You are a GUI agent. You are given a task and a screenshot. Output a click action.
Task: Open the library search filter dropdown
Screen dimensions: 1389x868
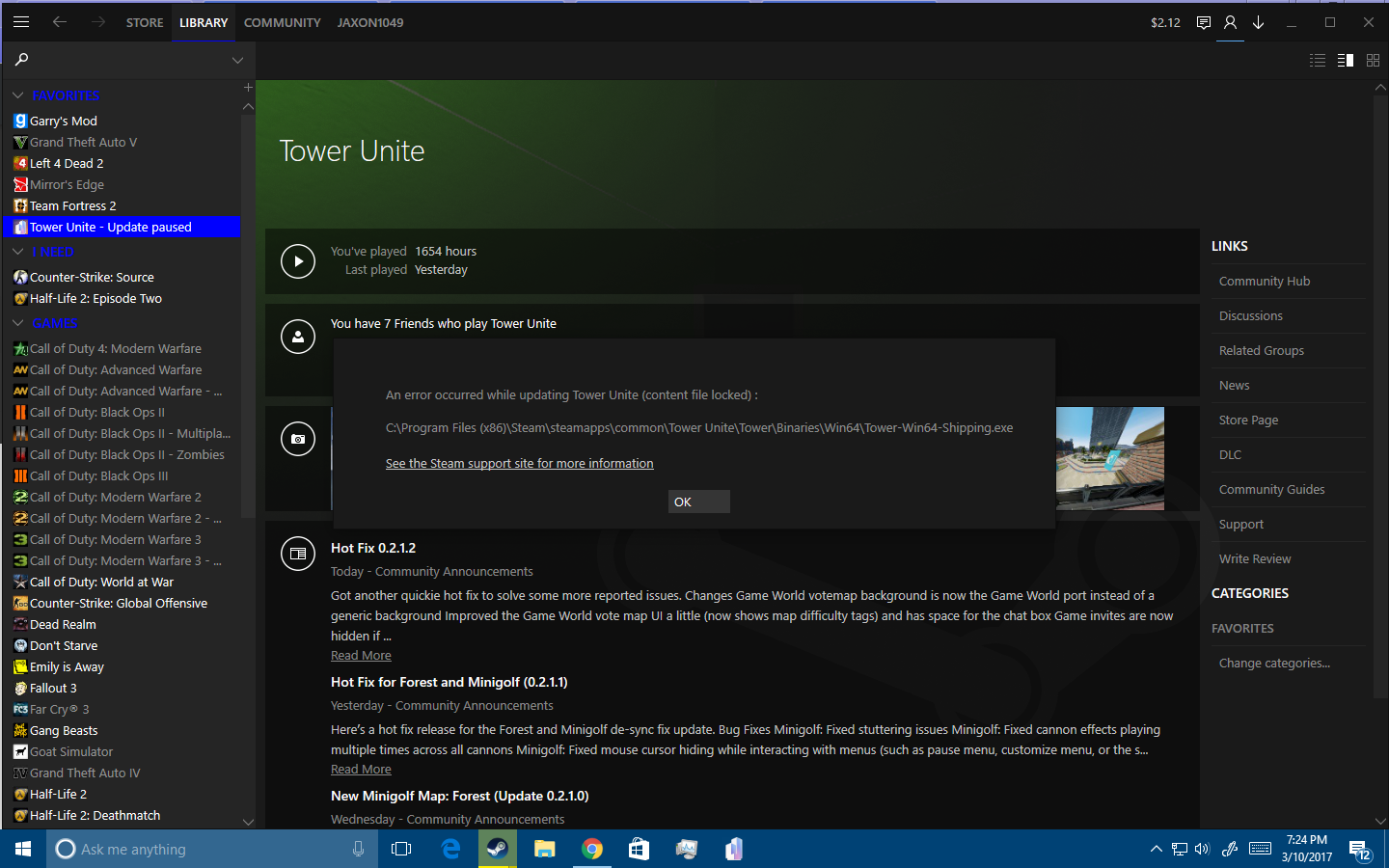[237, 60]
